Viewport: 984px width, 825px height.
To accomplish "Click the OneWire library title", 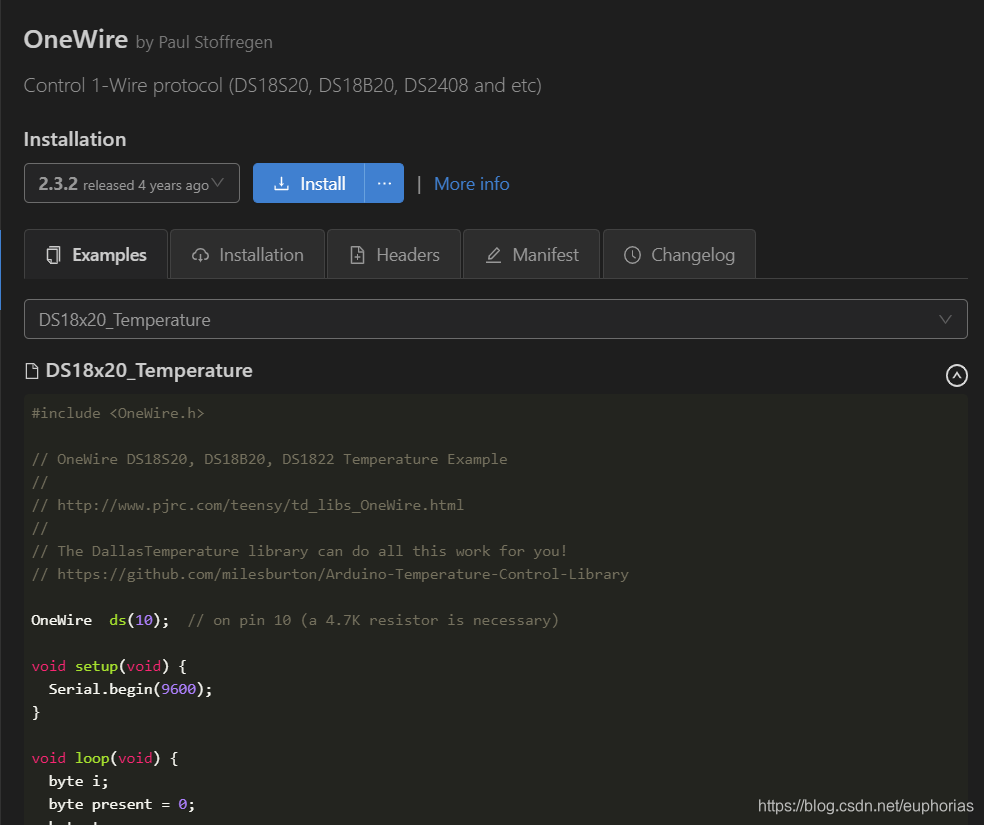I will (76, 40).
